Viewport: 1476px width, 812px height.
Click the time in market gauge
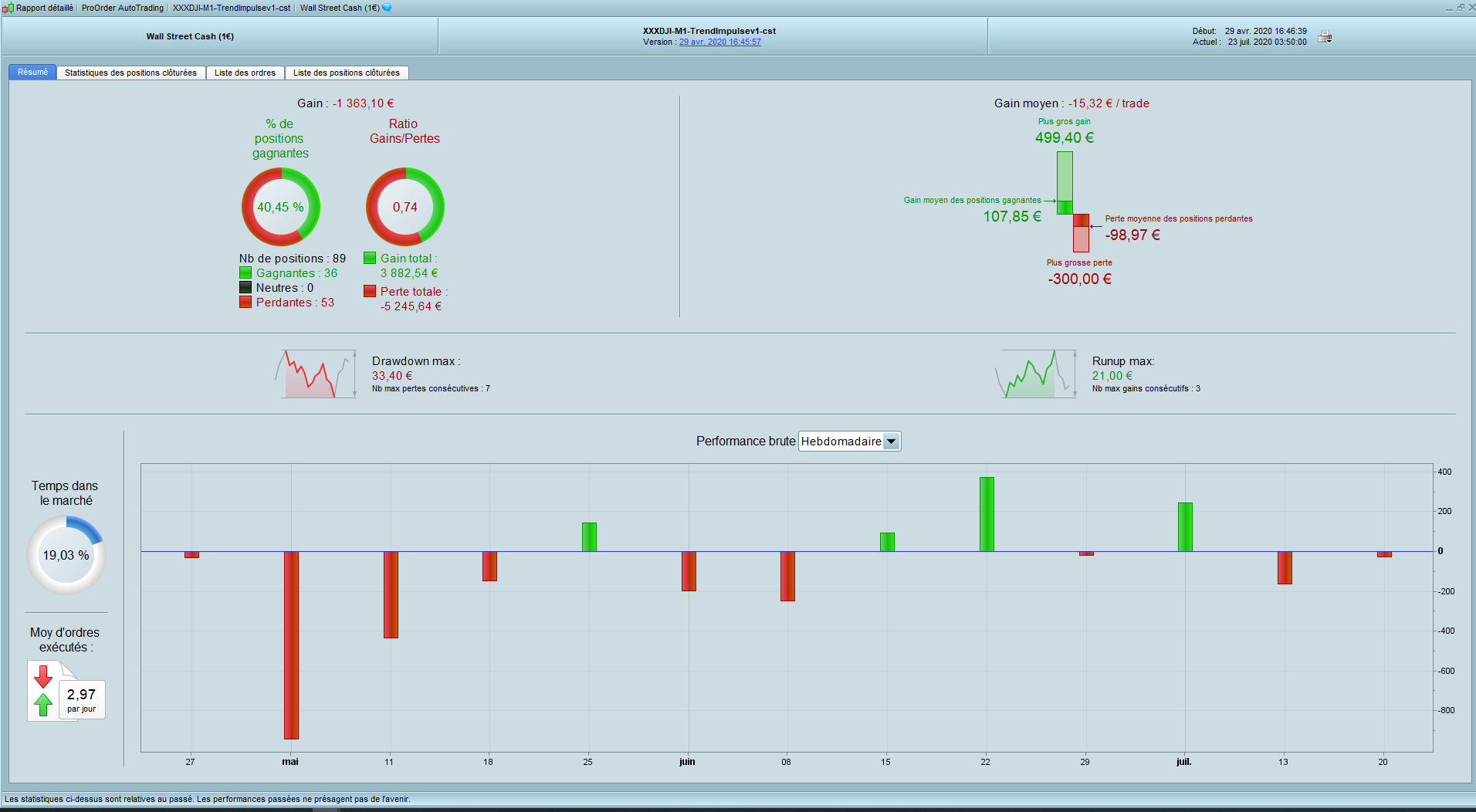66,555
